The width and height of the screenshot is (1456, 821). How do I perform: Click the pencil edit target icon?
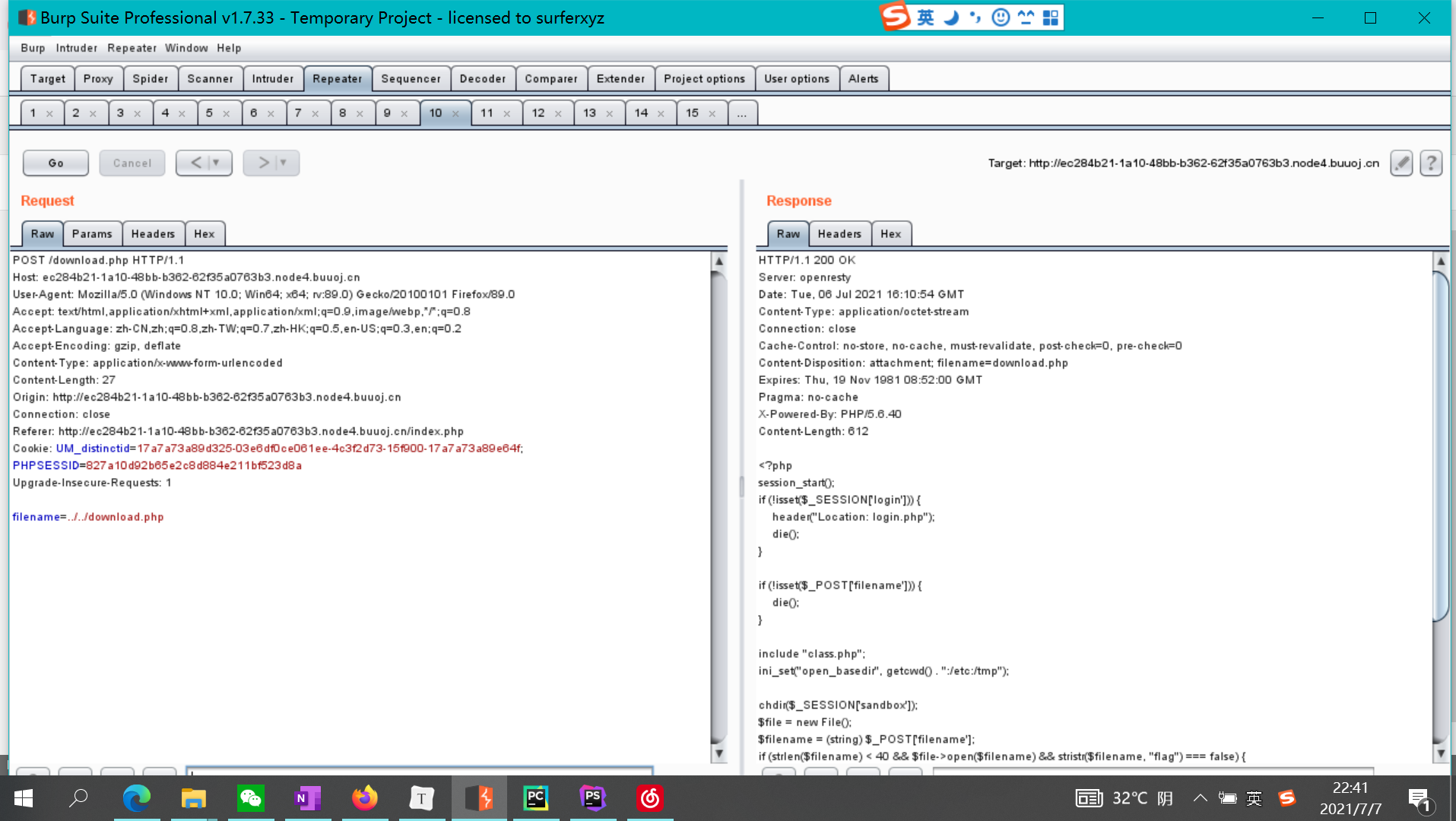point(1401,163)
